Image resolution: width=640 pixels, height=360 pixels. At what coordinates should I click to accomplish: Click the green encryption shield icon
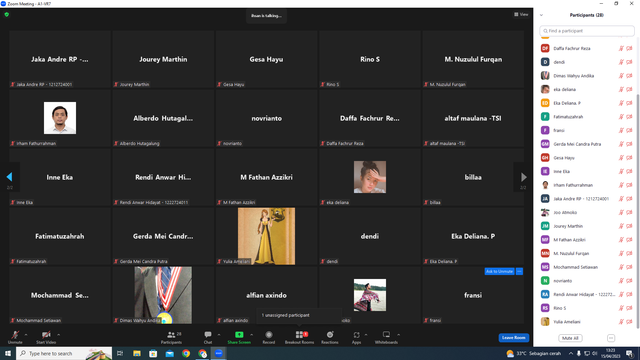[x=7, y=14]
